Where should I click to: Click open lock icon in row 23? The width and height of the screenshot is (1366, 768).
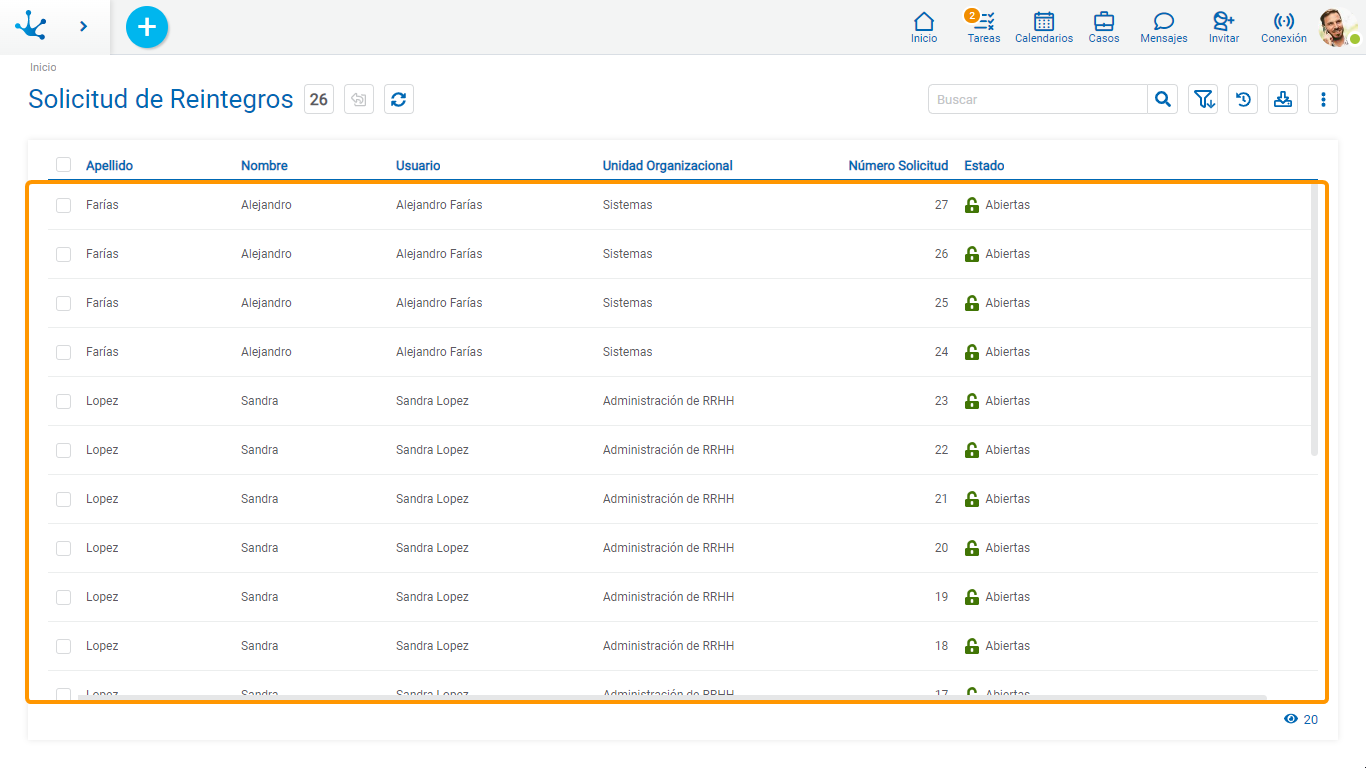[x=971, y=401]
